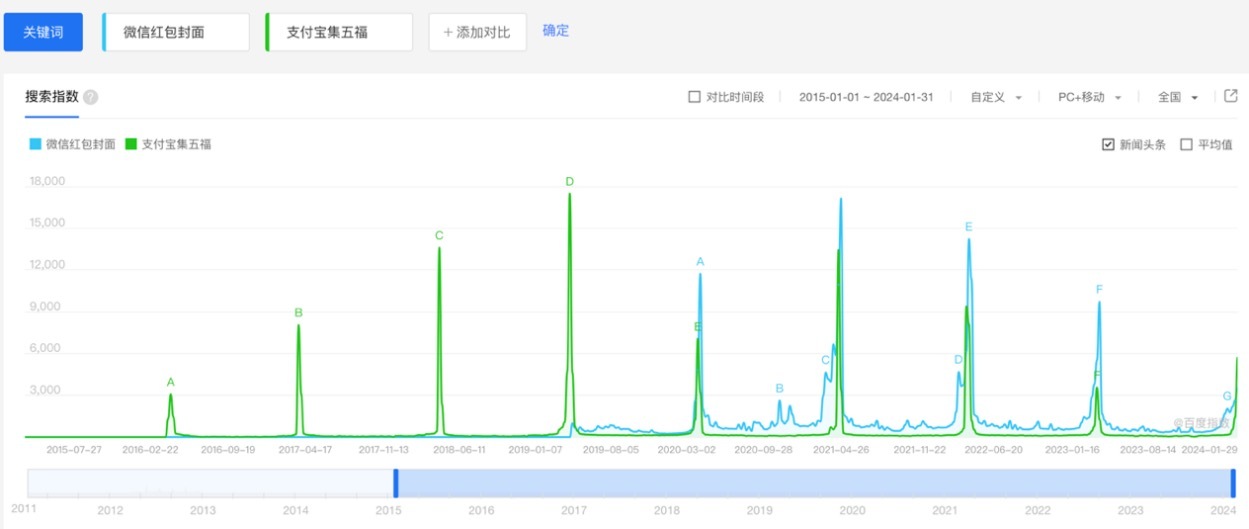Image resolution: width=1249 pixels, height=529 pixels.
Task: Click the green 支付宝集五福 legend square
Action: (x=130, y=144)
